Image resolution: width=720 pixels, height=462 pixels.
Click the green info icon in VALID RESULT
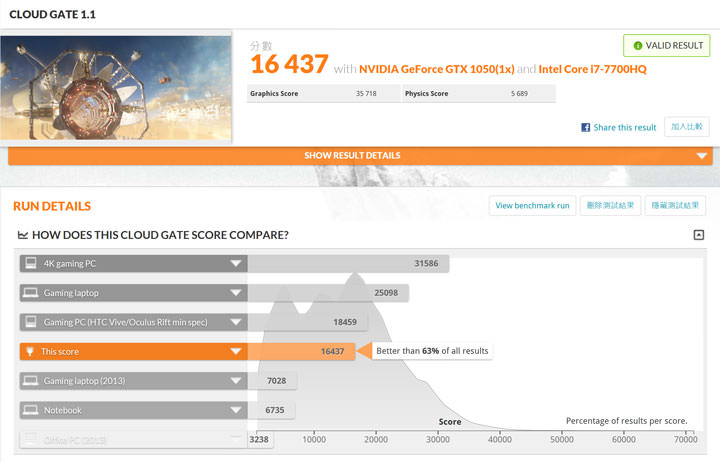pos(638,46)
